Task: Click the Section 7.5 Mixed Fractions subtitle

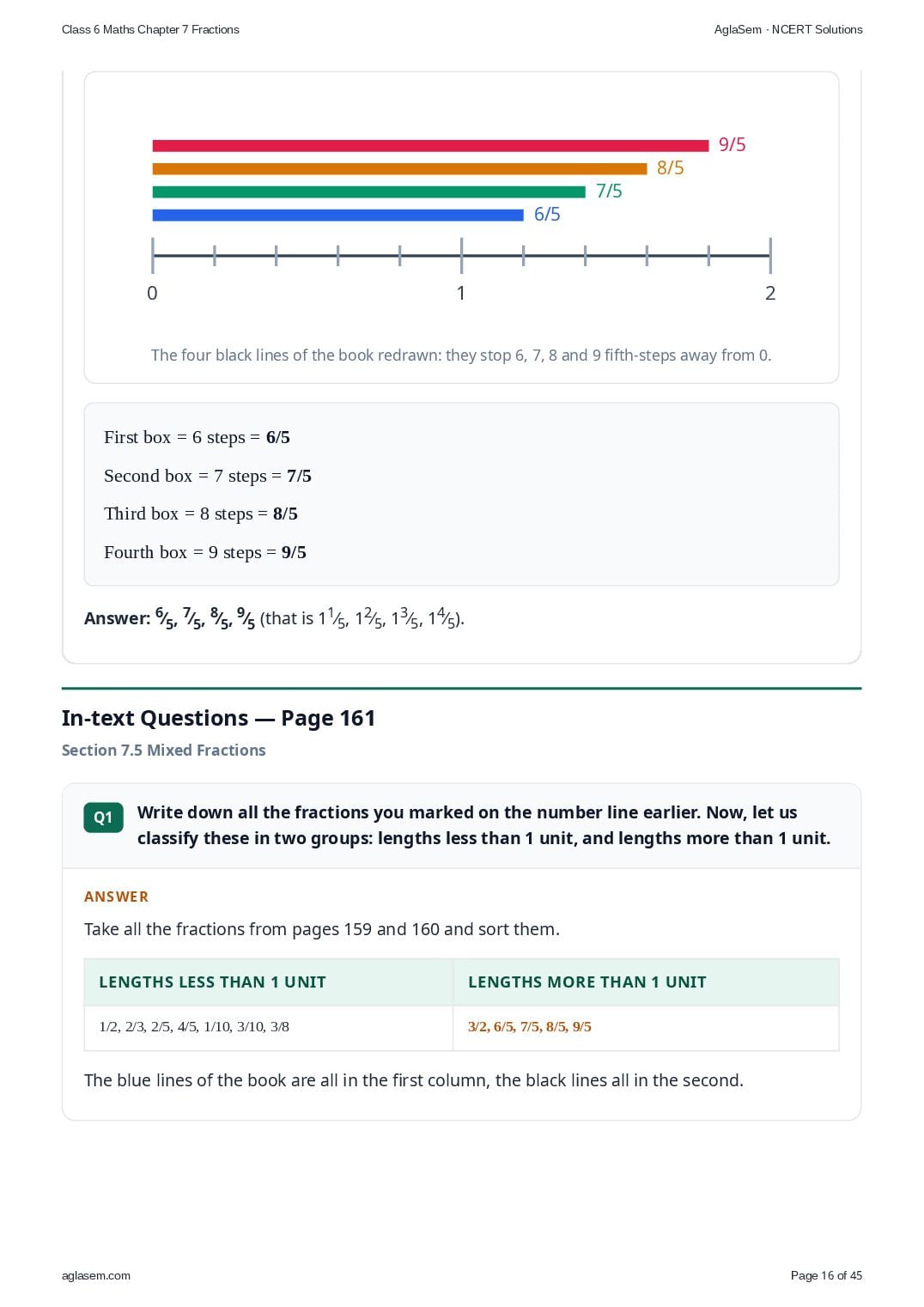Action: click(x=164, y=750)
